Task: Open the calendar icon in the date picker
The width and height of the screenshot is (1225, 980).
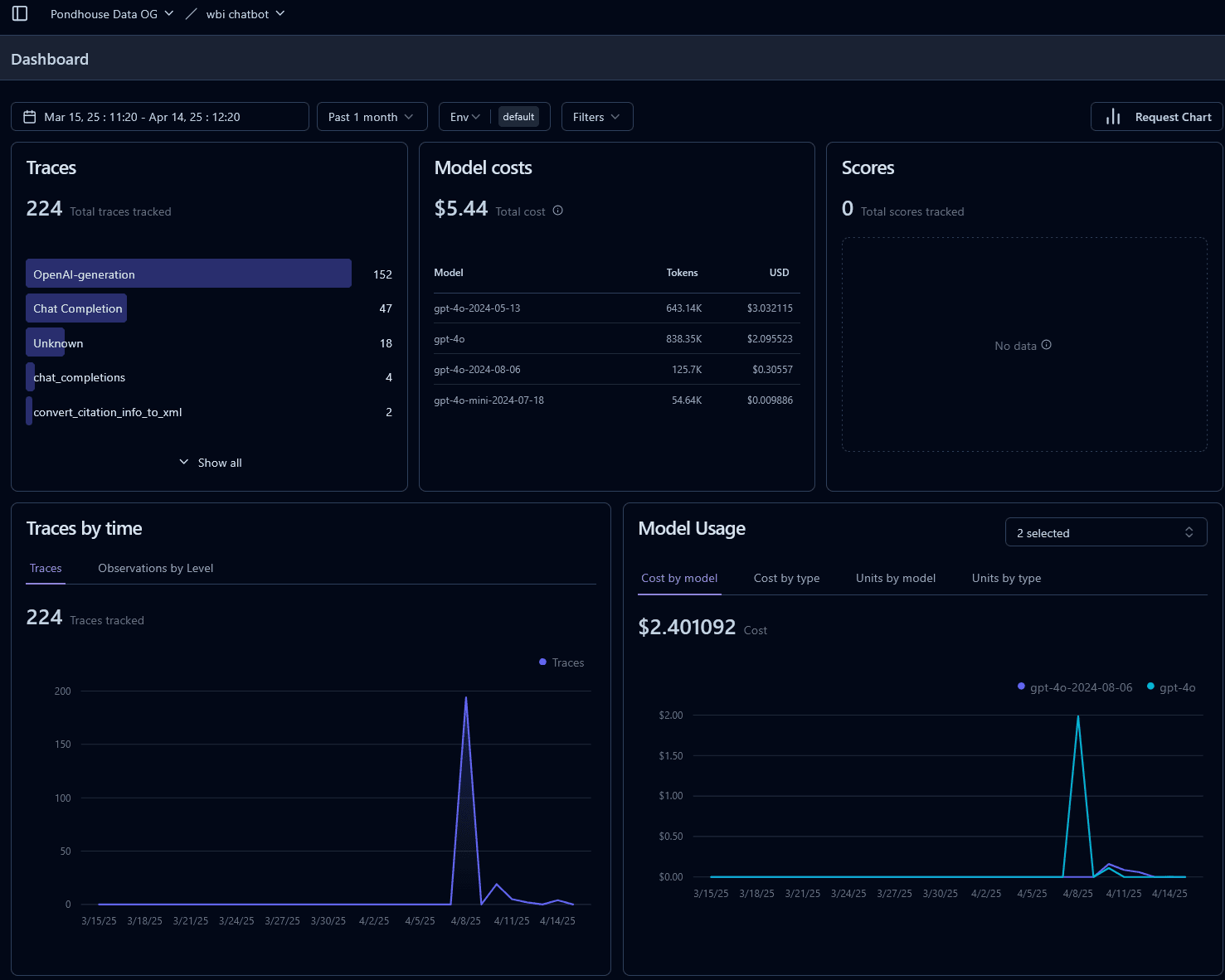Action: (30, 116)
